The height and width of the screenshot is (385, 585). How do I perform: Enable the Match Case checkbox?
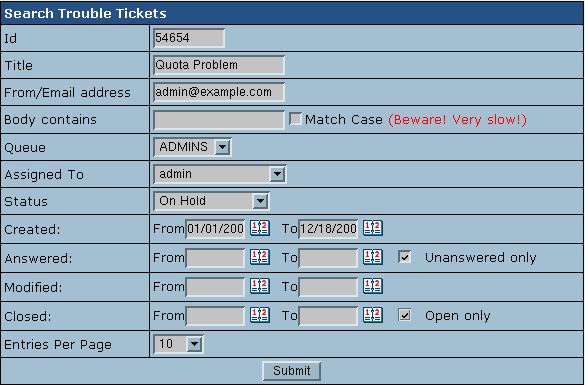point(295,119)
